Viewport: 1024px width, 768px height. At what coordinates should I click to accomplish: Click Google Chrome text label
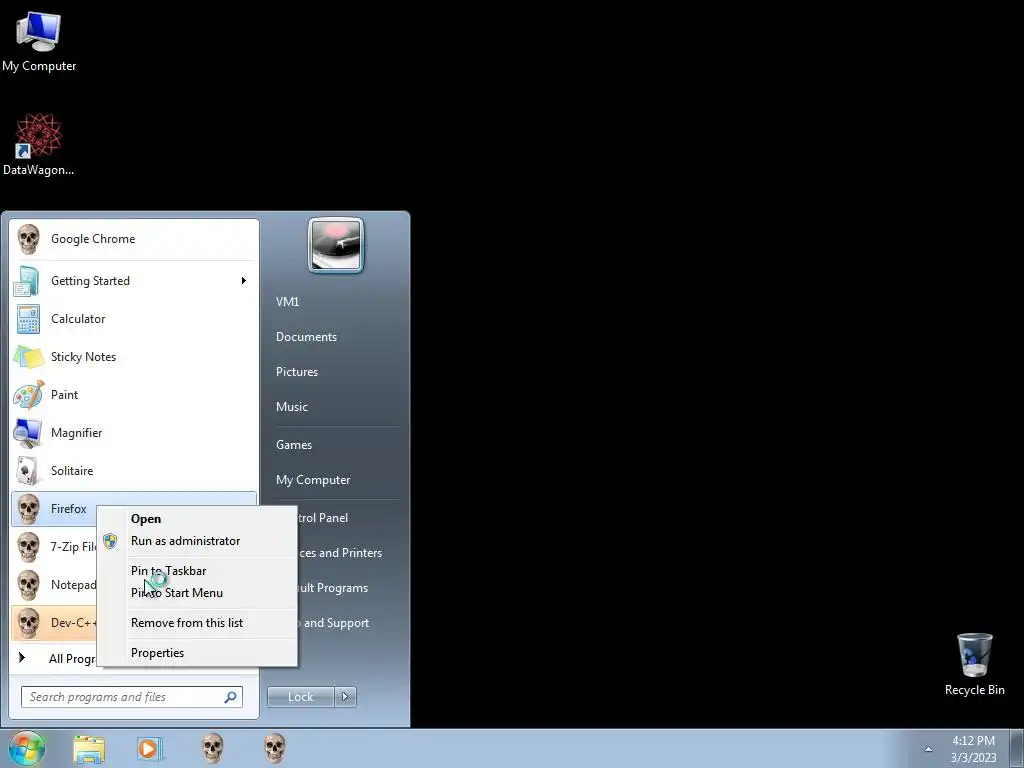click(93, 239)
